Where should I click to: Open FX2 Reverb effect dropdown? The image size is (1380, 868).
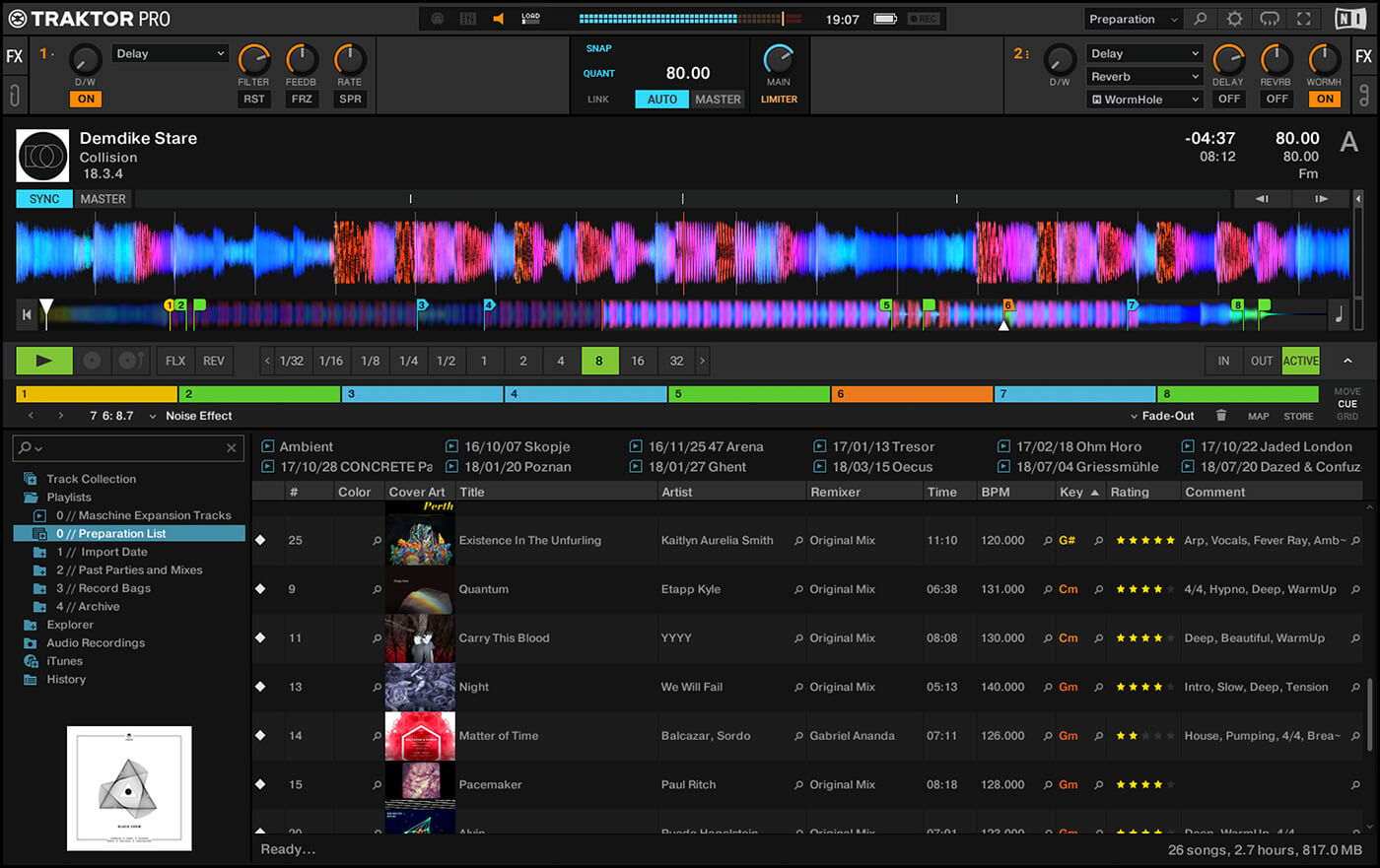(1145, 77)
